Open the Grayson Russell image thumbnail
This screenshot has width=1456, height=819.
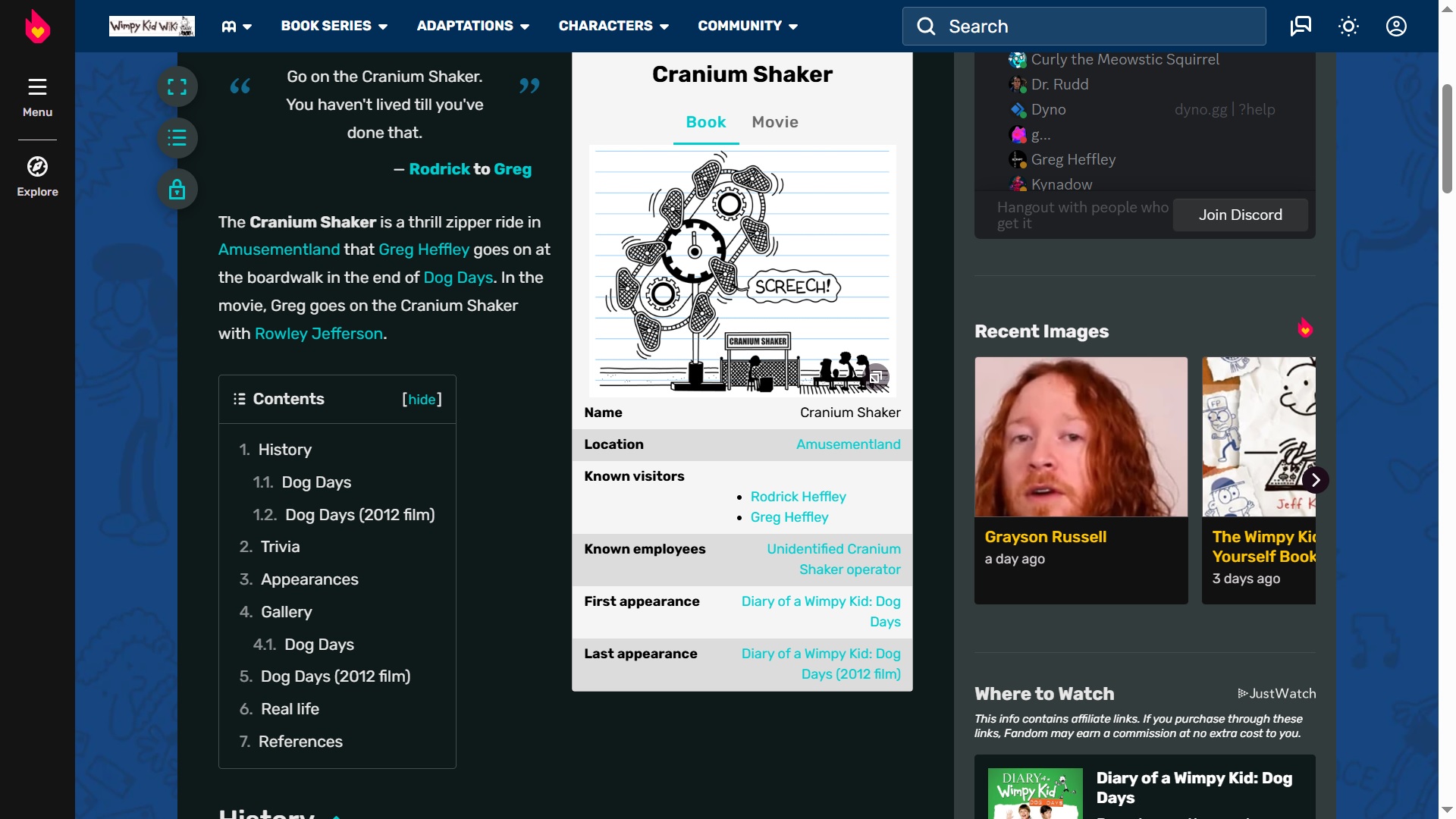[1081, 437]
